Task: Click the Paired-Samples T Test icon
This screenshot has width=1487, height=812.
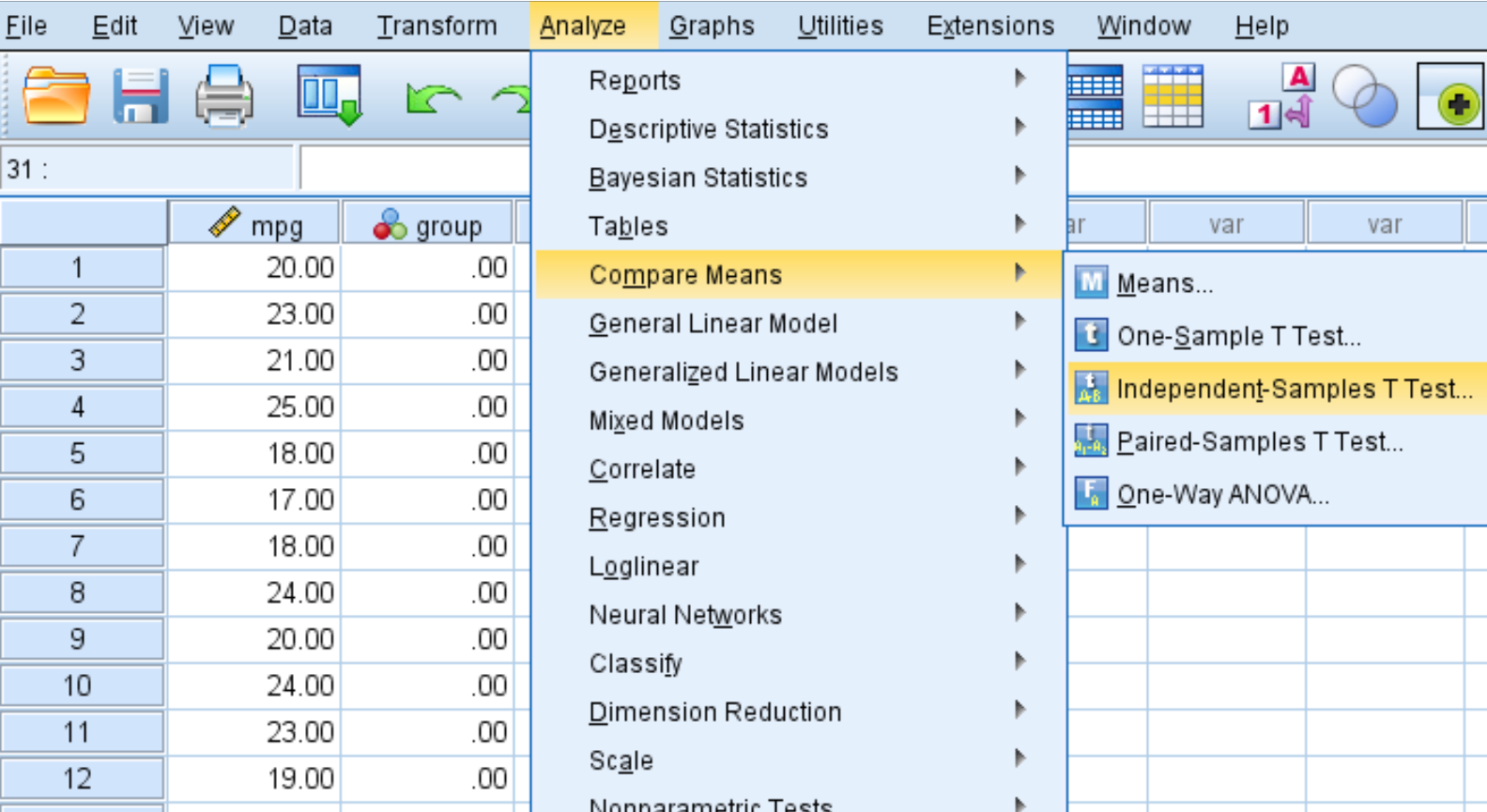Action: pyautogui.click(x=1091, y=440)
